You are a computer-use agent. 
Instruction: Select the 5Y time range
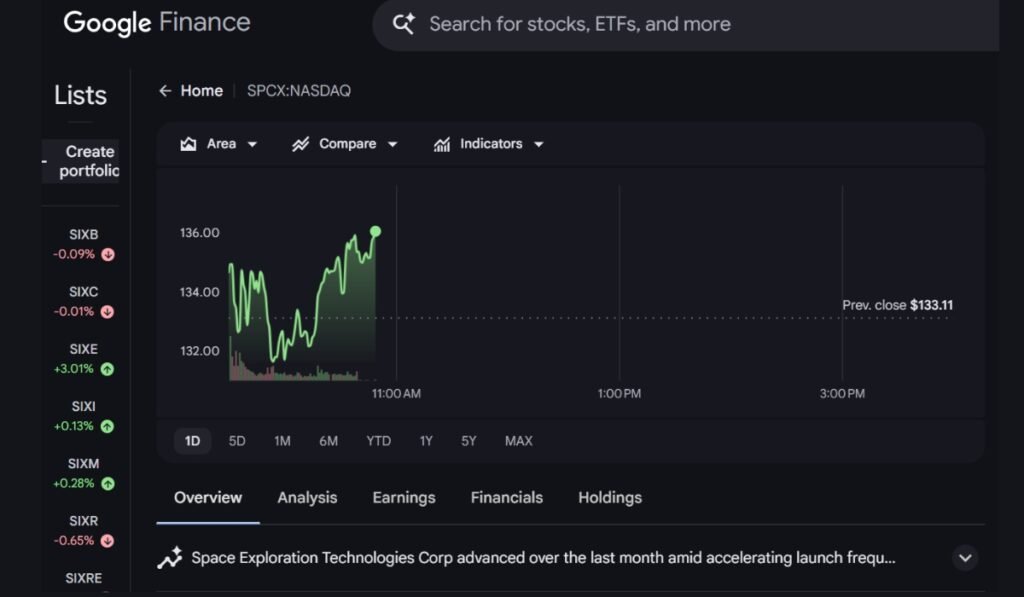click(469, 441)
